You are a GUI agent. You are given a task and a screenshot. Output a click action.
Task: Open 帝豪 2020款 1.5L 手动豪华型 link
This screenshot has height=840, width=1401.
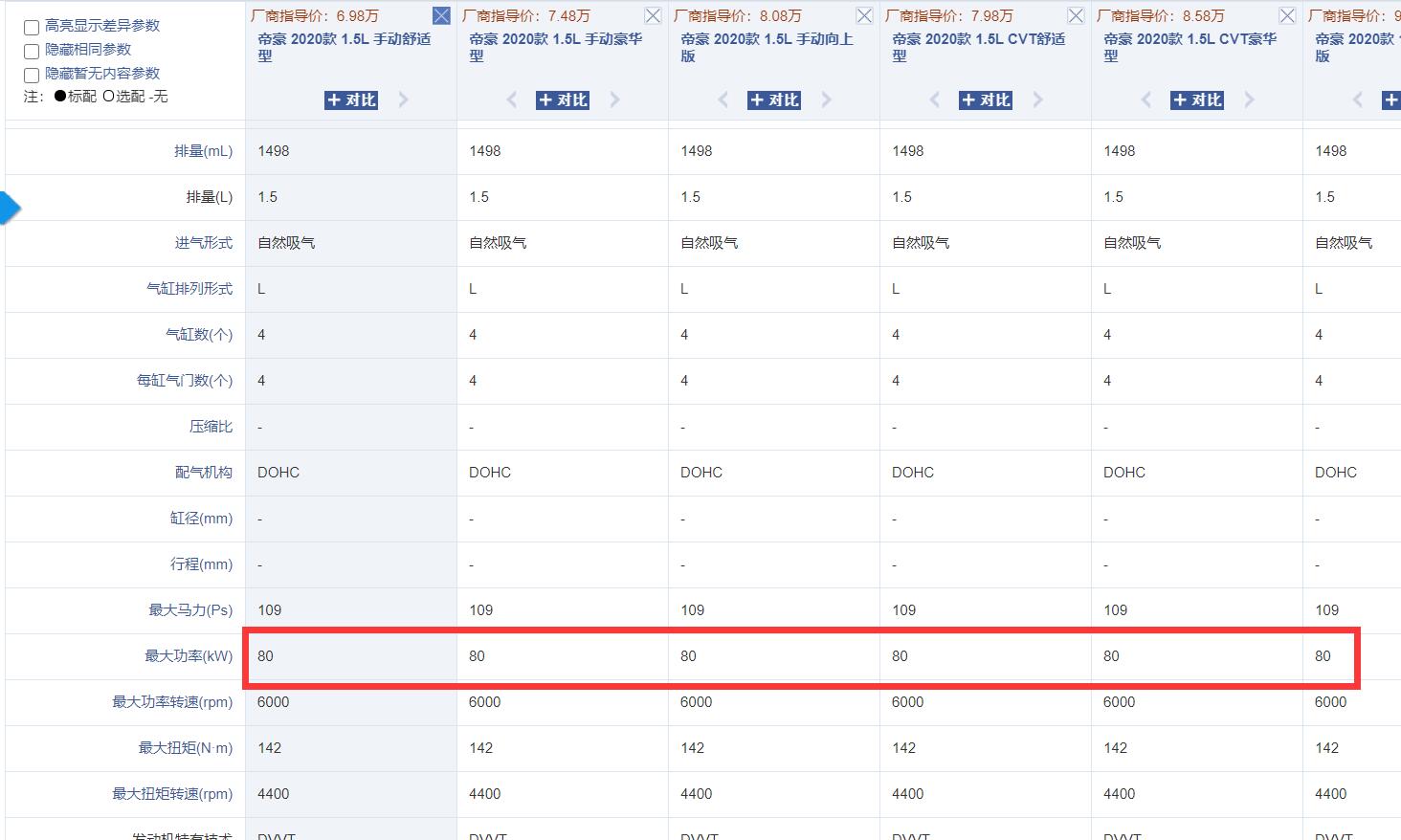[556, 48]
